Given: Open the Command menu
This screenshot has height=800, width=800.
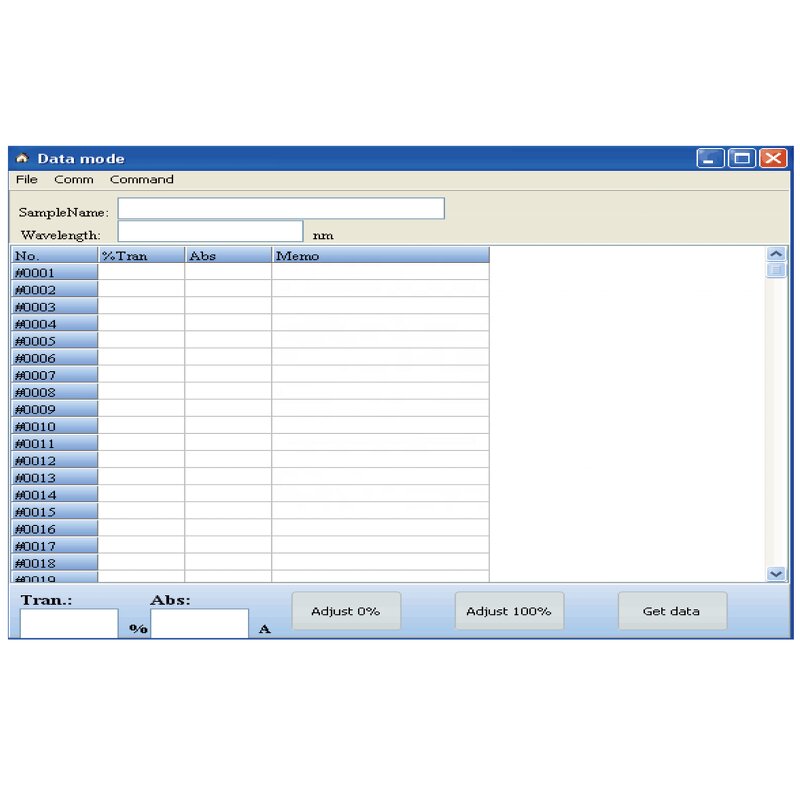Looking at the screenshot, I should pyautogui.click(x=141, y=180).
